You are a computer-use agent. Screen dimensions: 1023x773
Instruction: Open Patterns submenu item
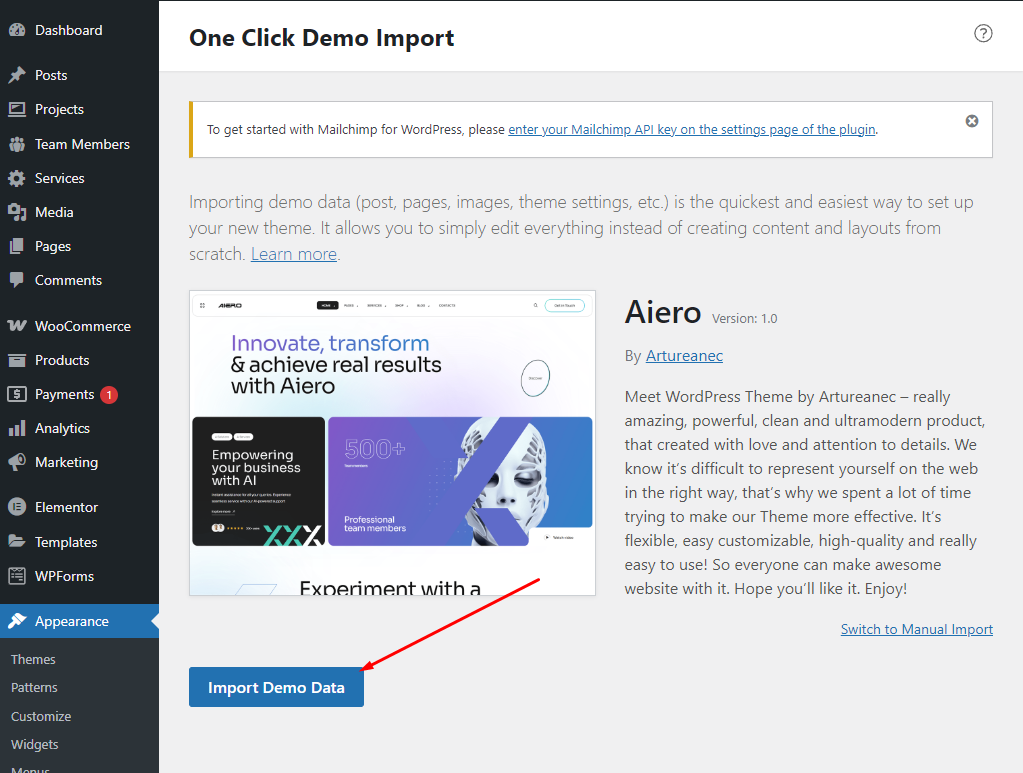34,688
